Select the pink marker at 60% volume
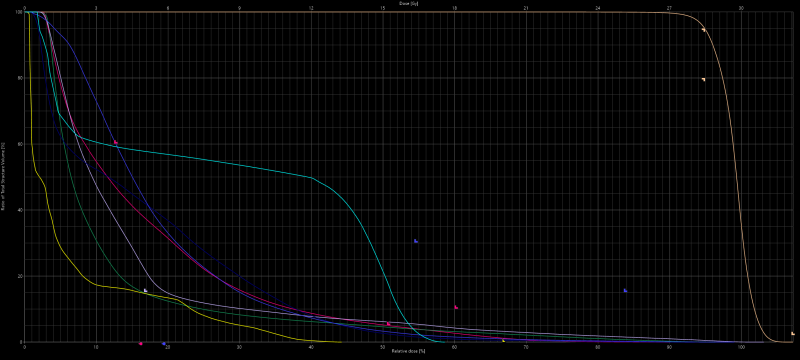Viewport: 800px width, 360px height. [x=116, y=142]
